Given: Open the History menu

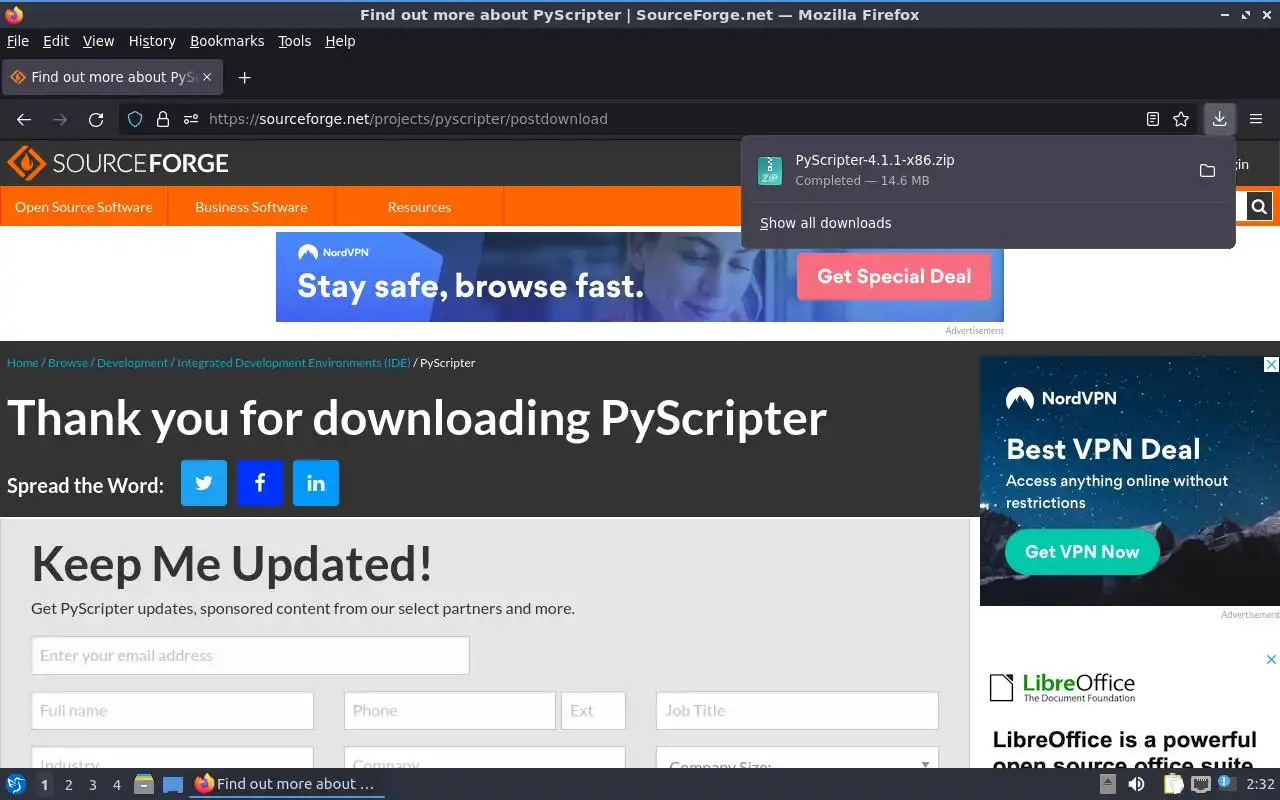Looking at the screenshot, I should click(x=152, y=41).
